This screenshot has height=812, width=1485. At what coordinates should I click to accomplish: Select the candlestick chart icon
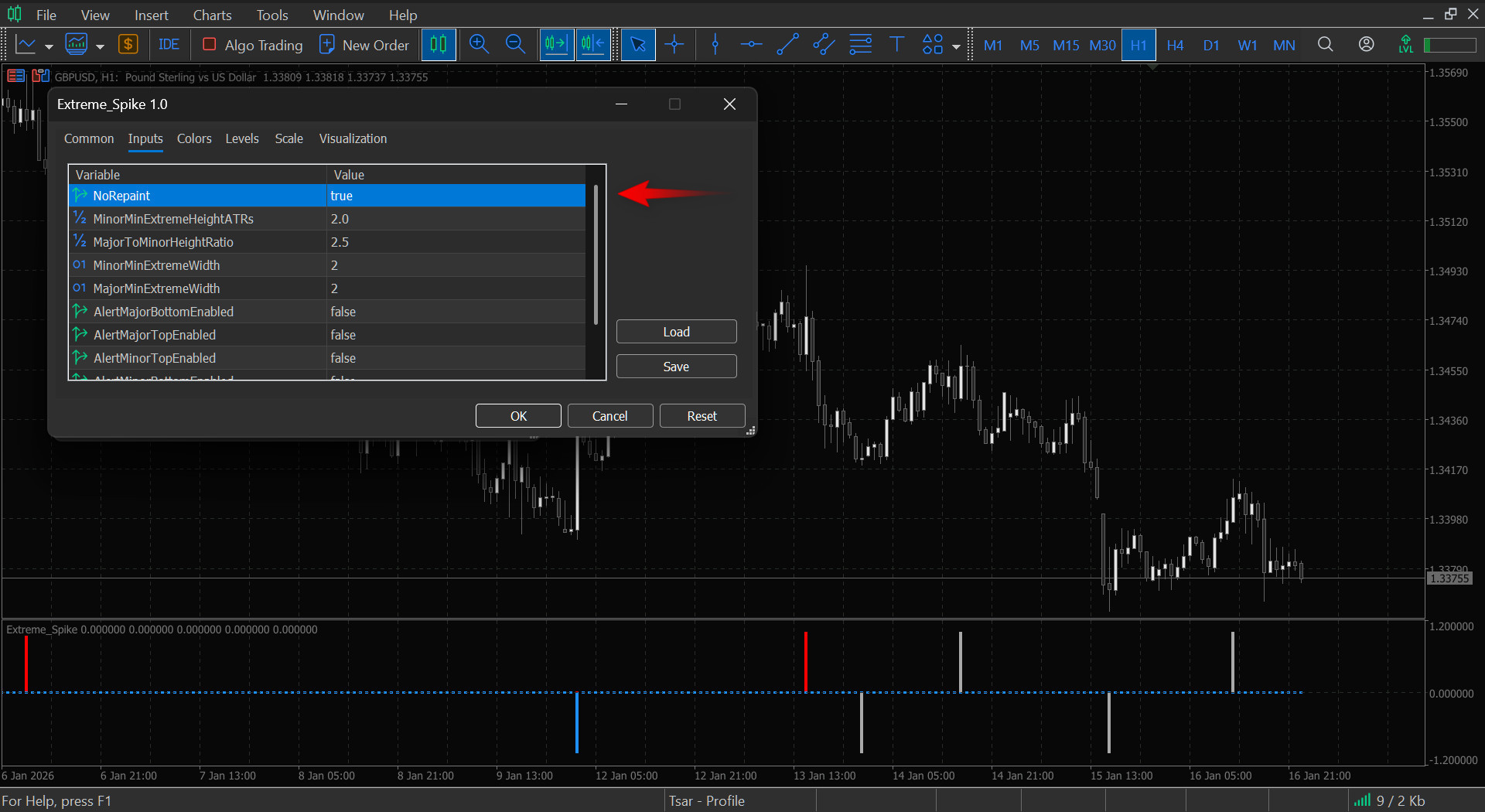click(x=439, y=45)
